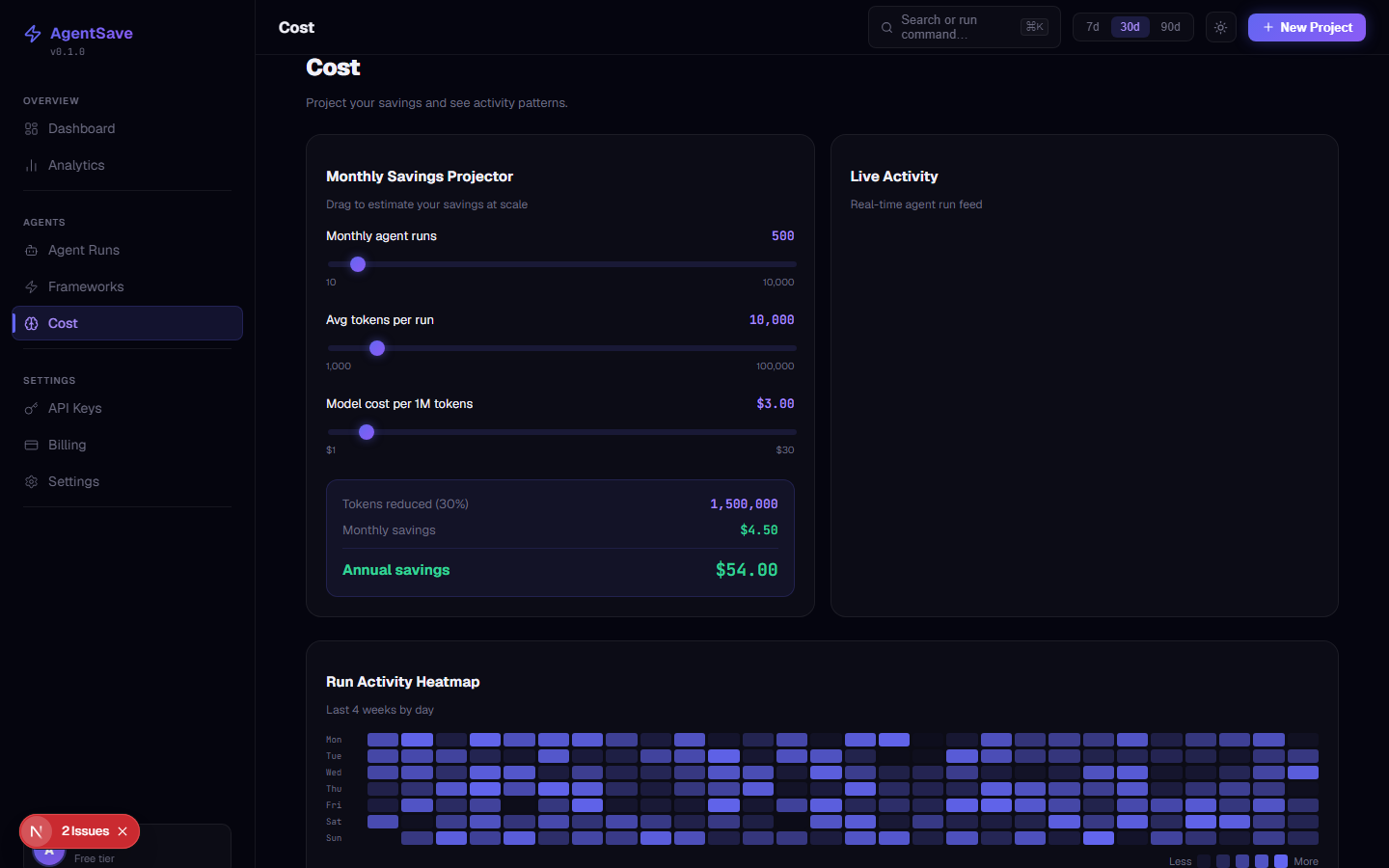
Task: Click the heatmap Sat row label
Action: (x=334, y=822)
